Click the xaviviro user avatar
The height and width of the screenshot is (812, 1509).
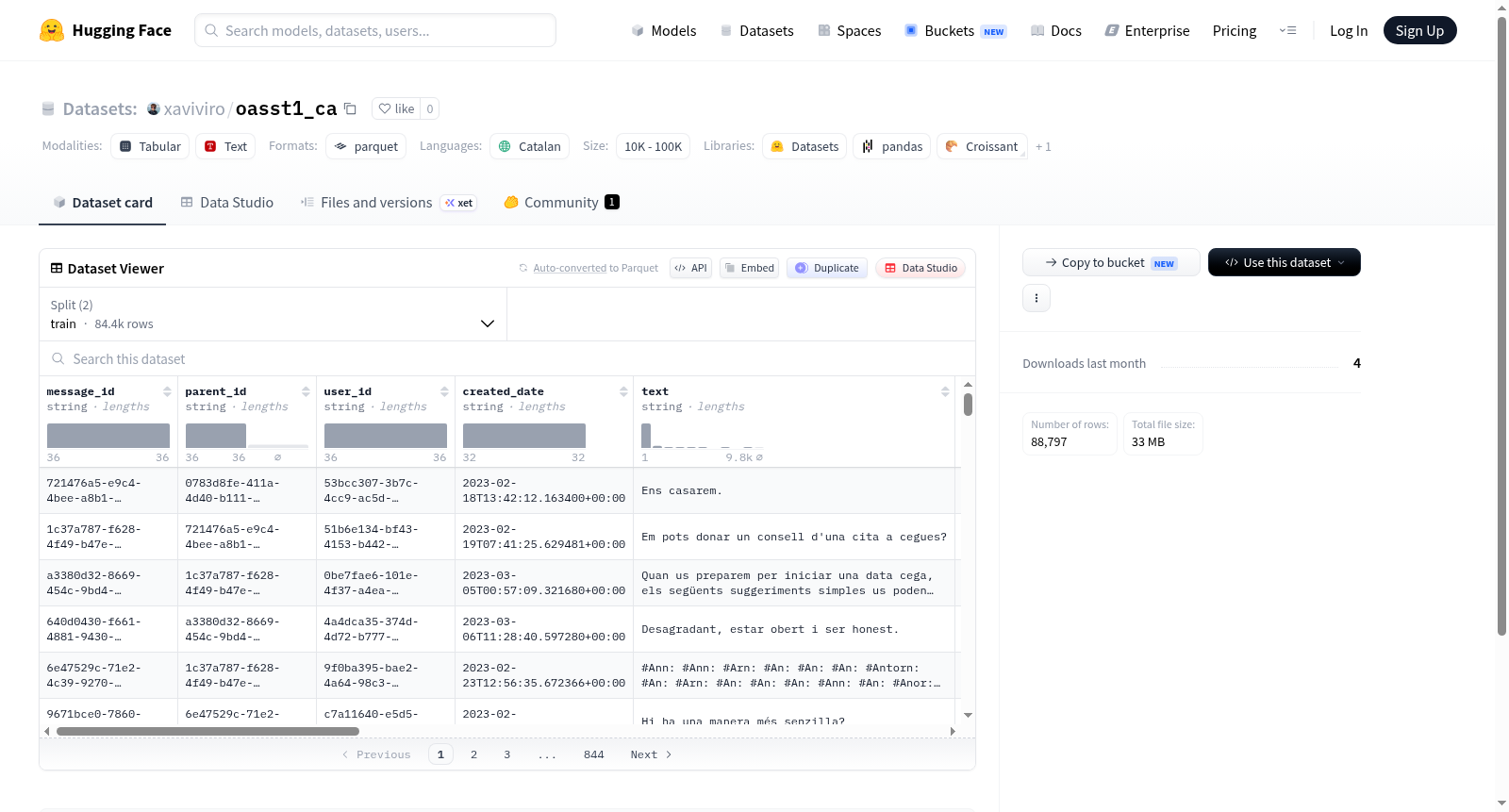[154, 108]
